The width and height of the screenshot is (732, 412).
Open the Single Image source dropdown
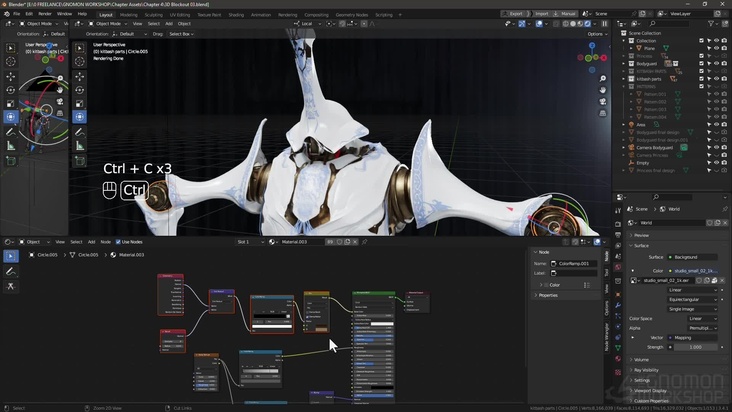point(693,309)
